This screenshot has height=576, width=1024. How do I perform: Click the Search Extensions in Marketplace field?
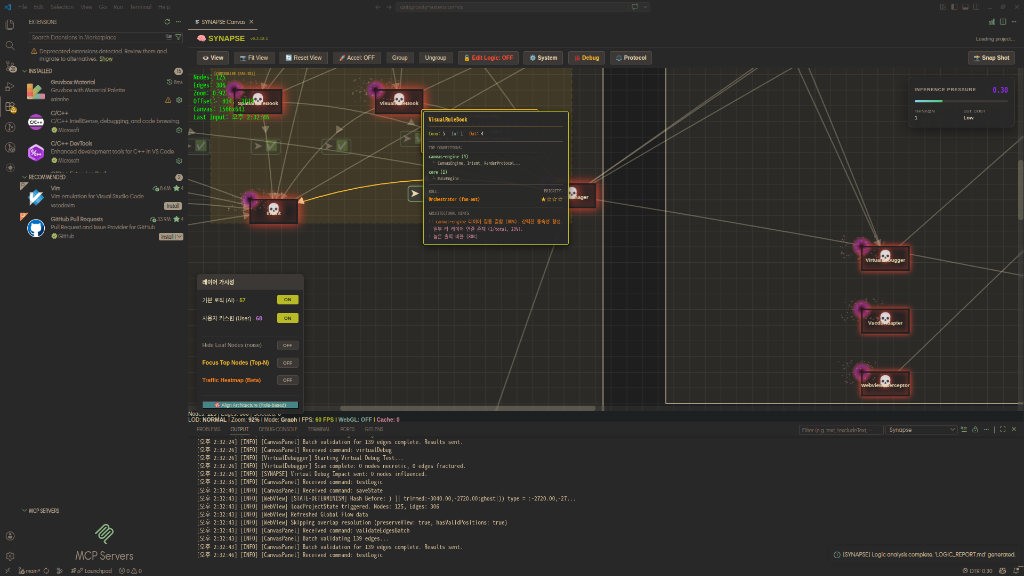pyautogui.click(x=98, y=37)
